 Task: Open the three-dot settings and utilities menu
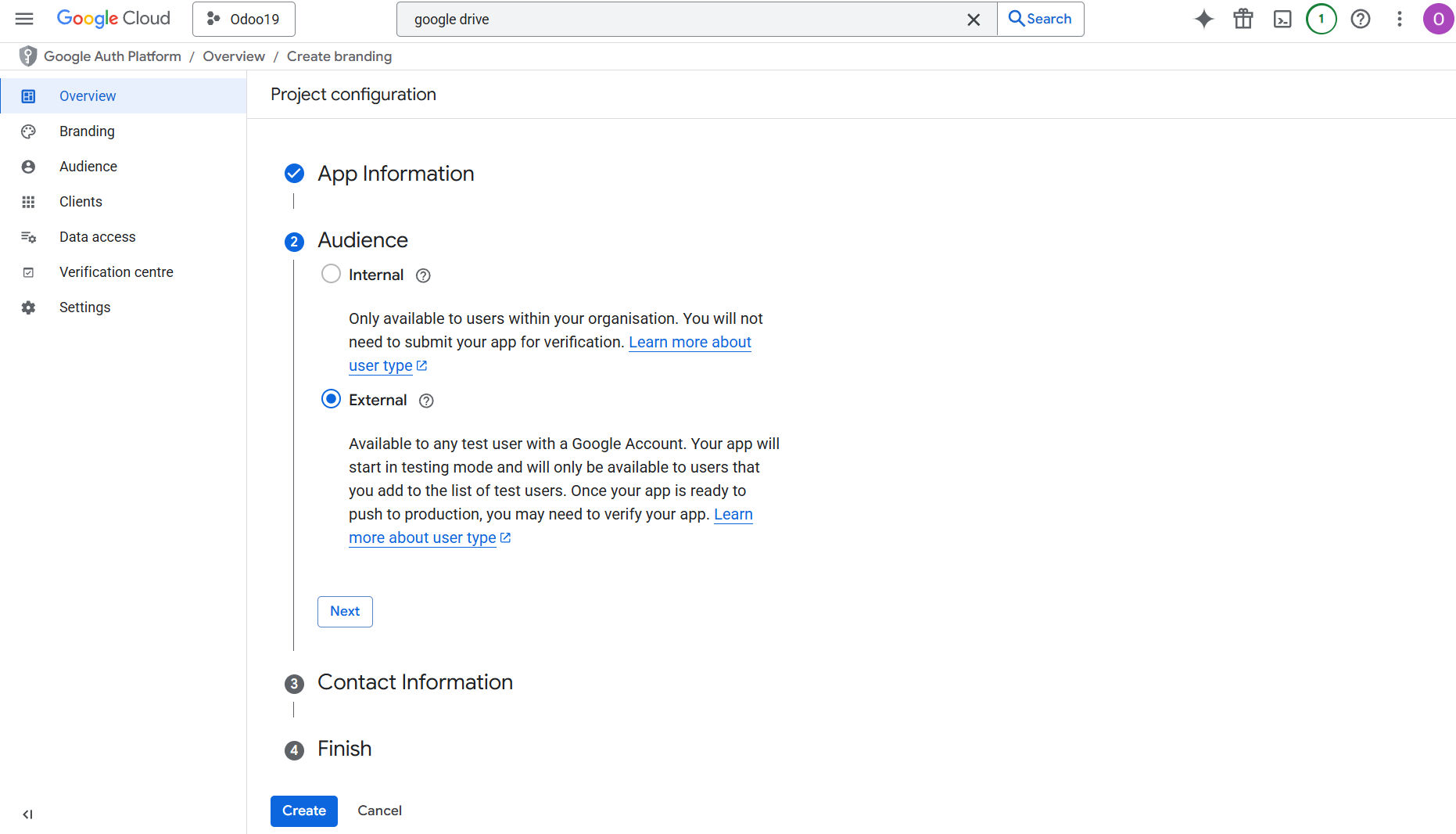pos(1400,19)
